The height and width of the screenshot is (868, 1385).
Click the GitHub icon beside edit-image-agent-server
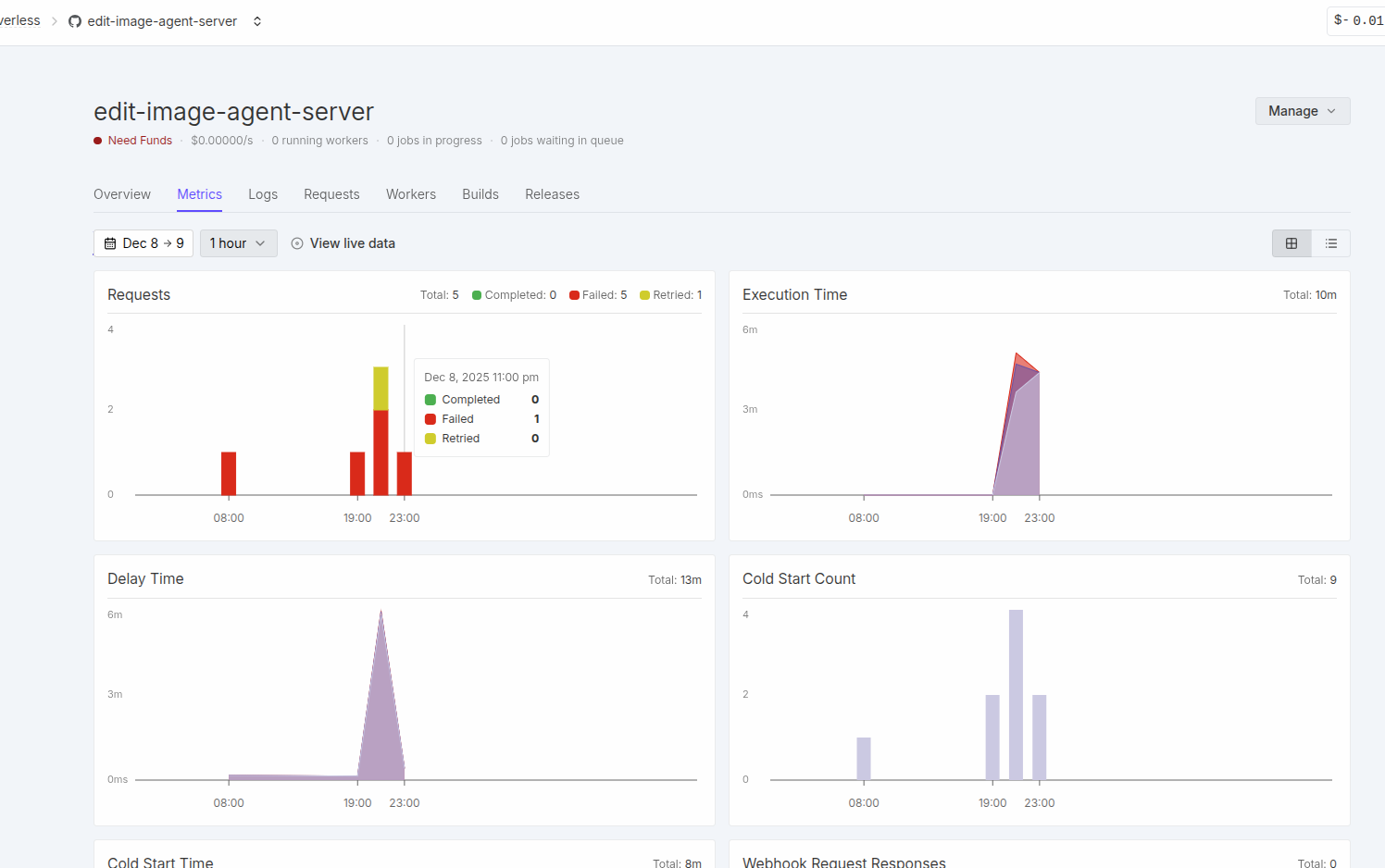[x=75, y=21]
